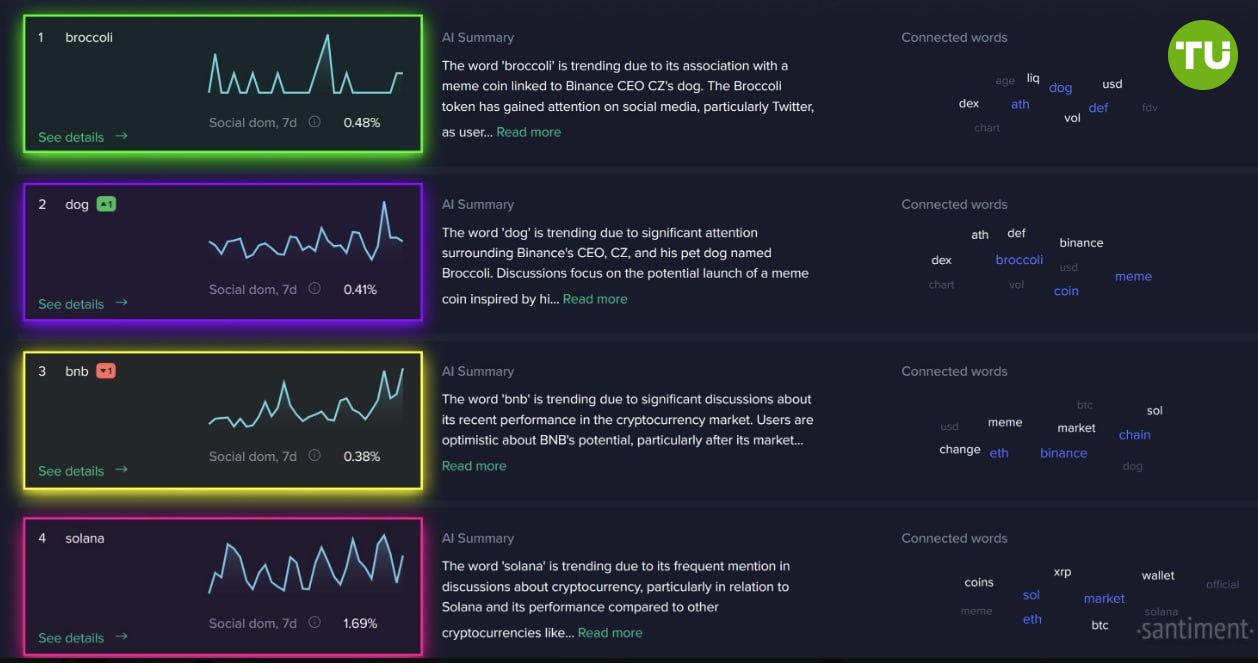Click info icon beside bnb Social dom
The width and height of the screenshot is (1258, 664).
point(314,456)
